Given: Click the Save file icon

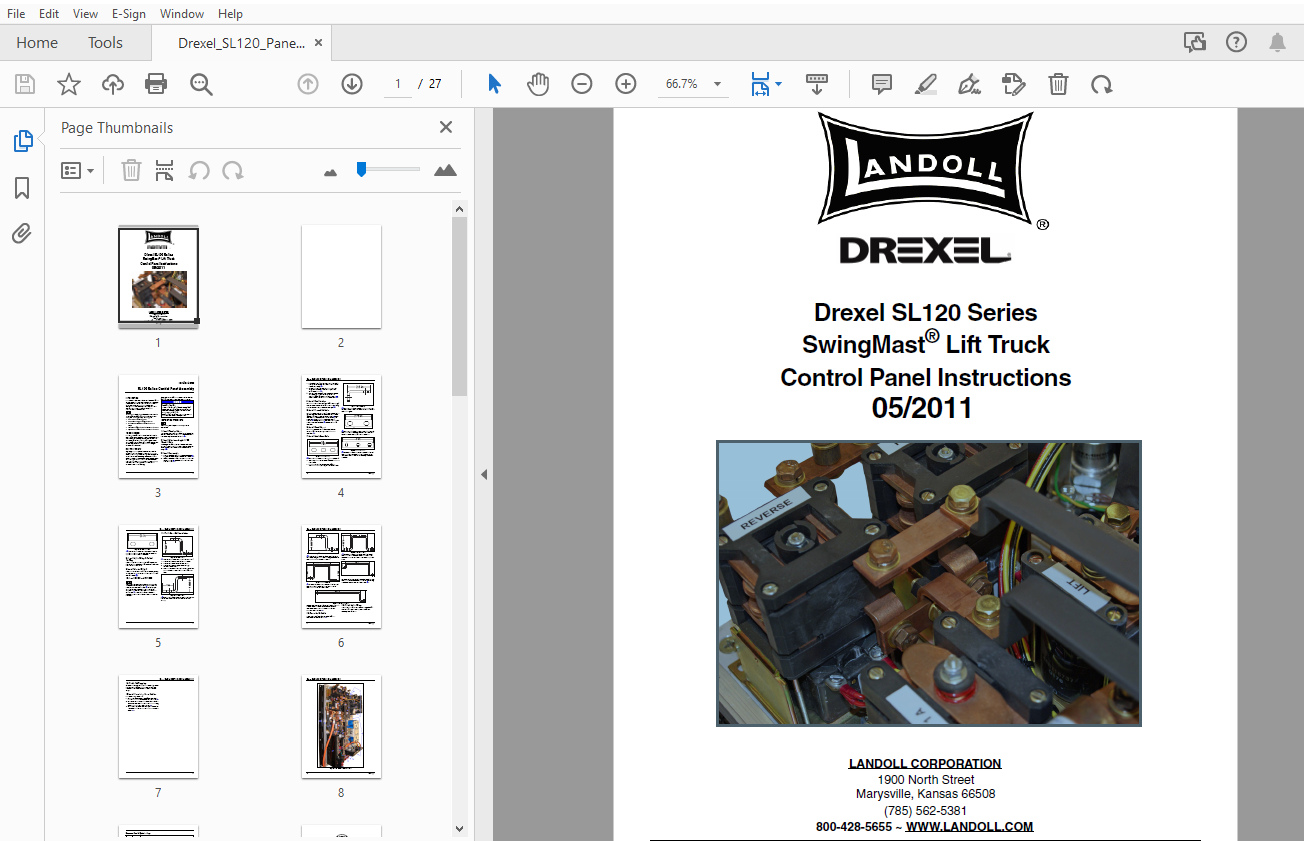Looking at the screenshot, I should pos(24,84).
